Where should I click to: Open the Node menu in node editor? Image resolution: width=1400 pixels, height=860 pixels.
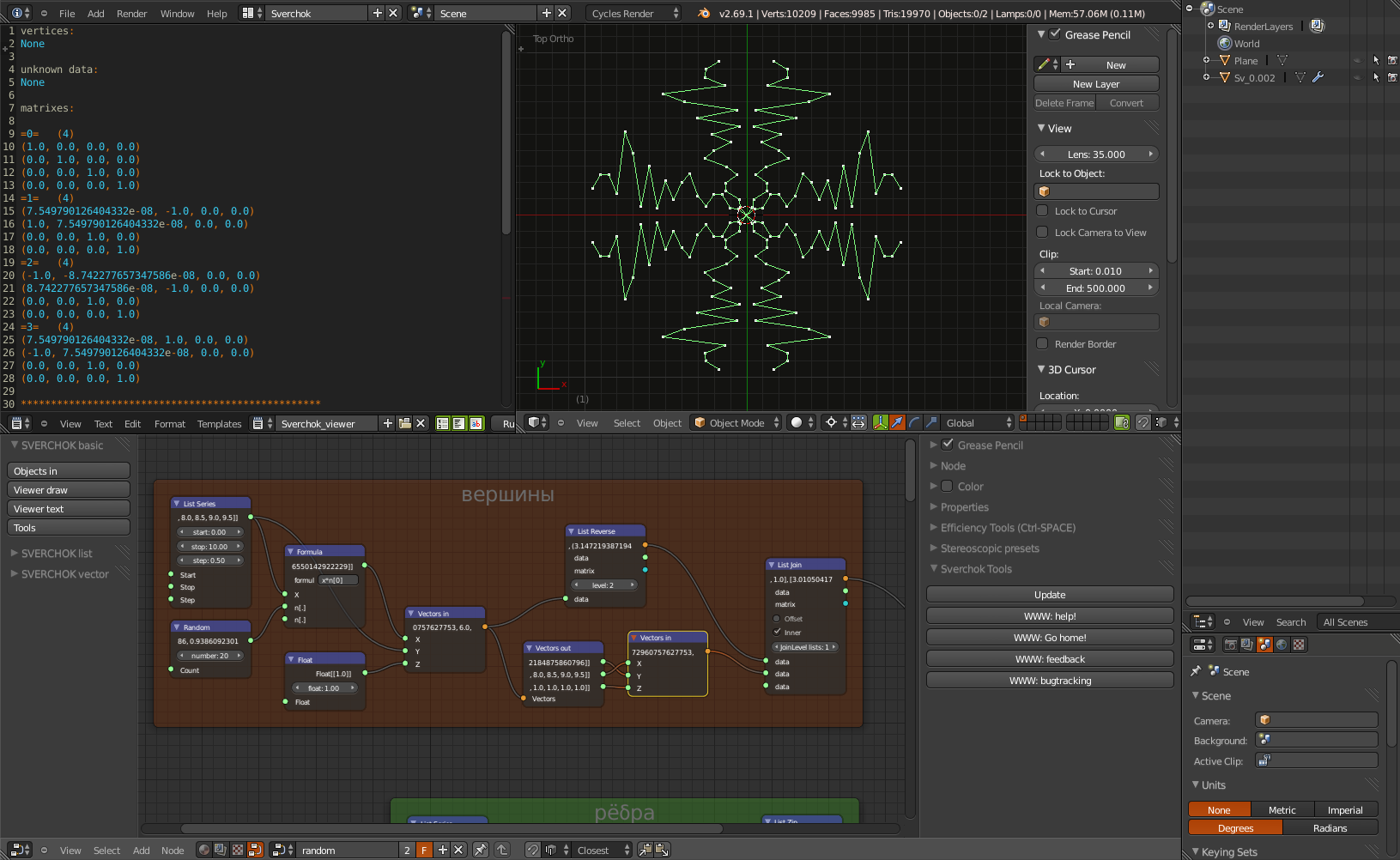click(173, 851)
